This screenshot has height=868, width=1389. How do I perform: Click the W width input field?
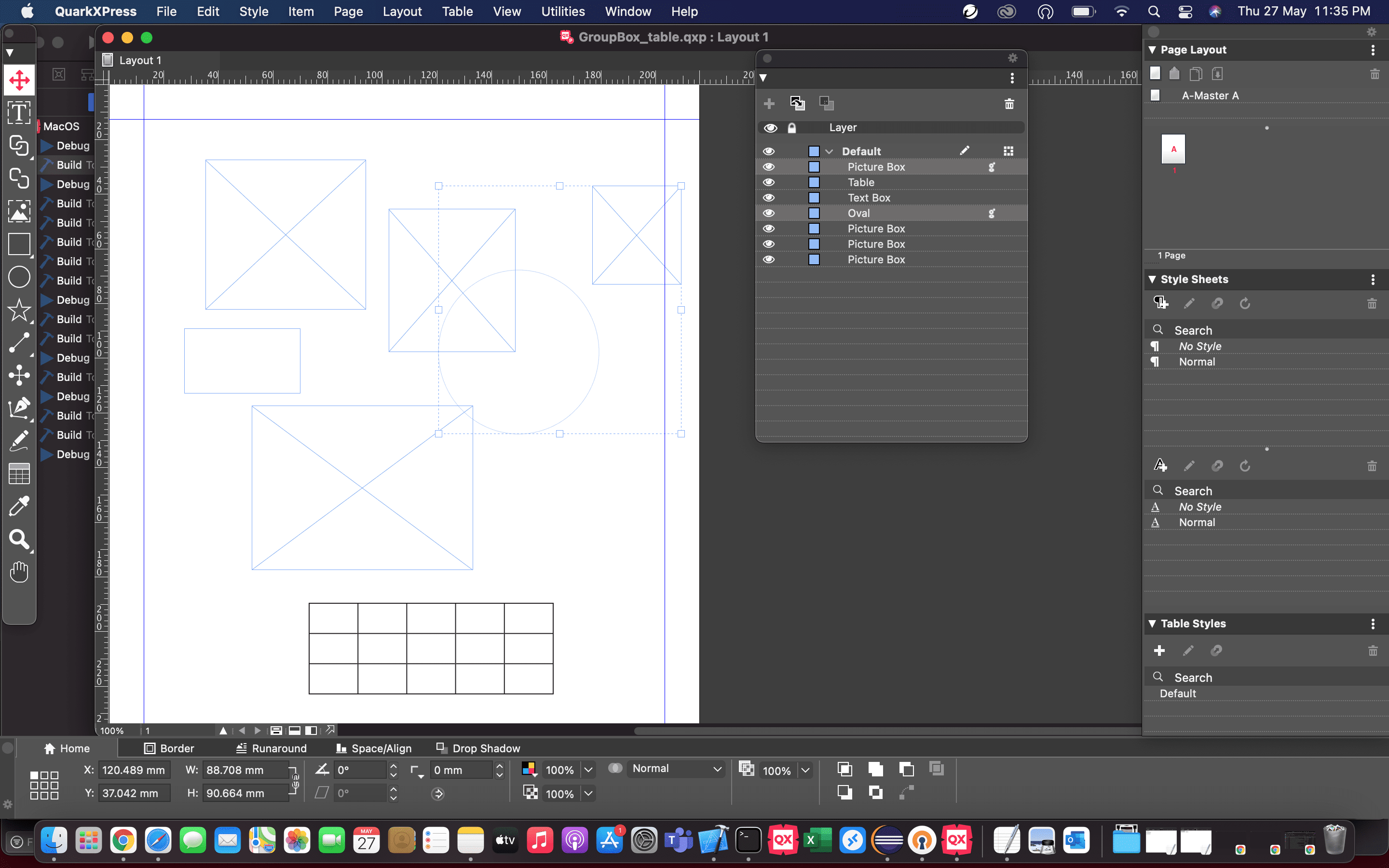pyautogui.click(x=247, y=770)
